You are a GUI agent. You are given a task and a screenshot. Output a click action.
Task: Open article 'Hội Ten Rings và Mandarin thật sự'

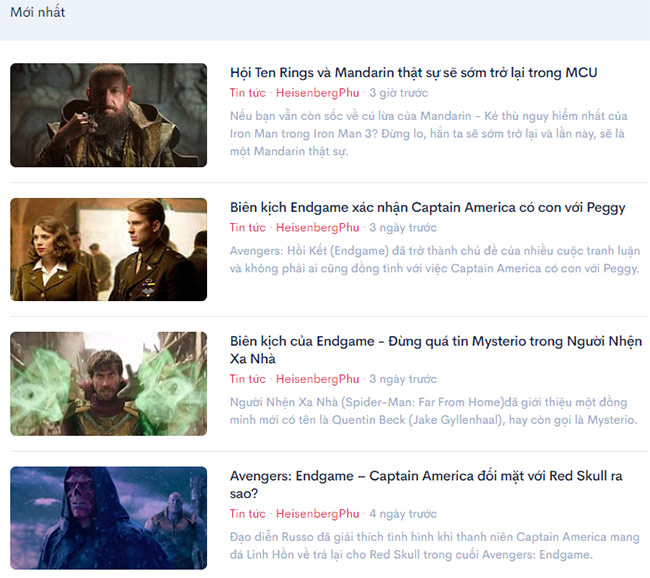click(x=413, y=73)
